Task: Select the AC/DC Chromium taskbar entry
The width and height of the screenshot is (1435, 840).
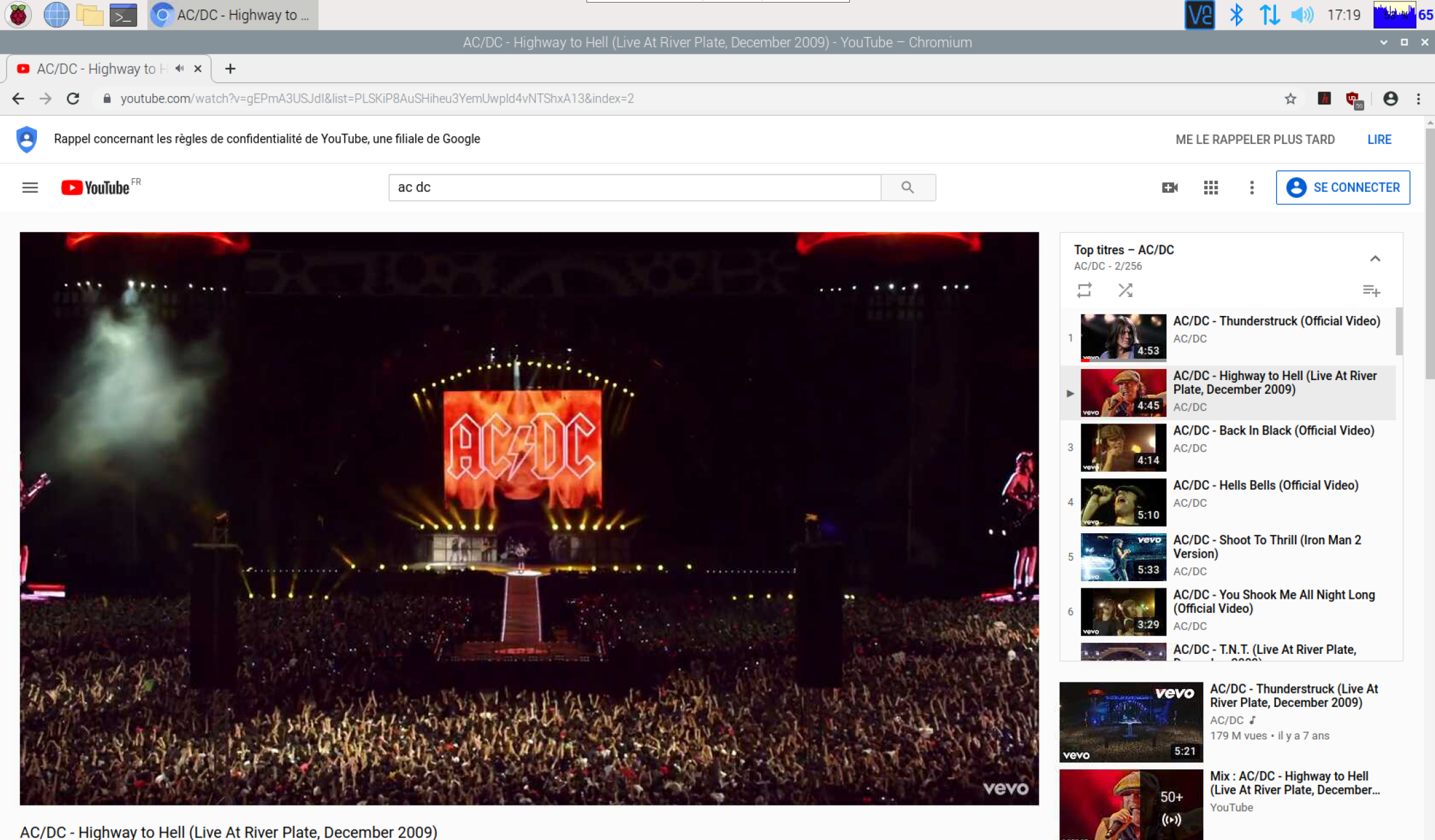Action: click(x=233, y=14)
